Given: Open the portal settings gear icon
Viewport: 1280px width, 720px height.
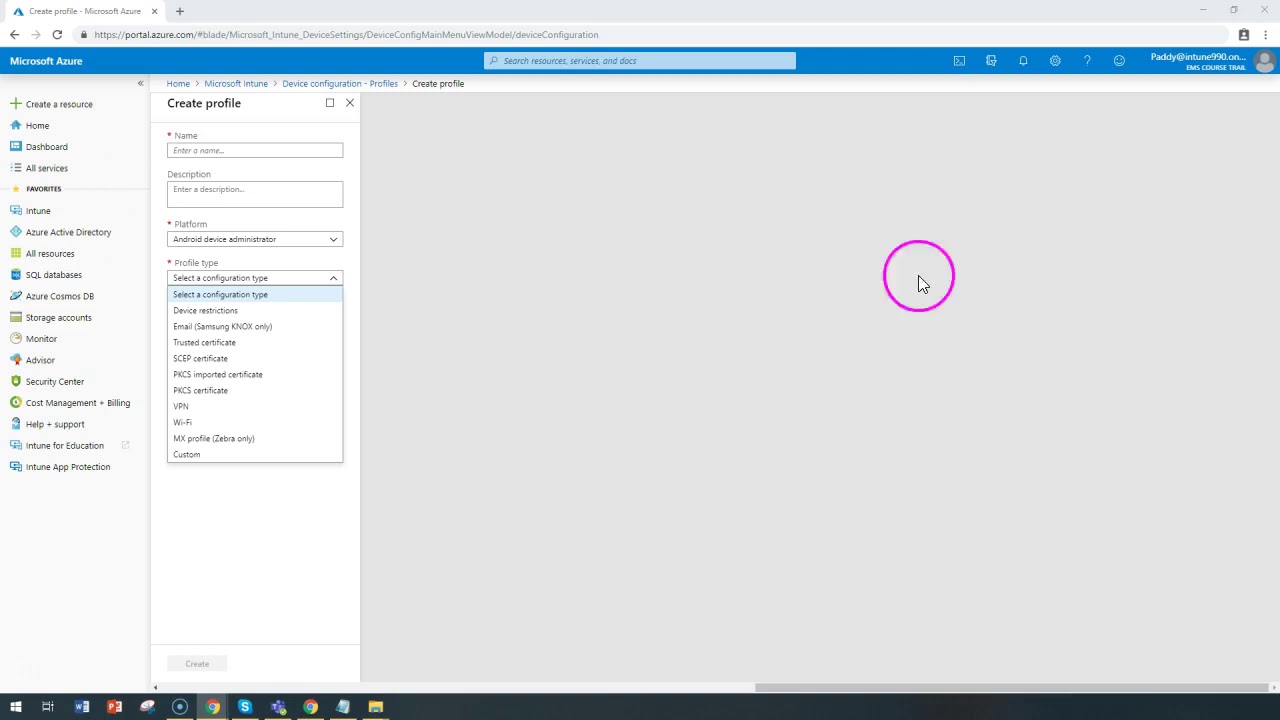Looking at the screenshot, I should 1055,61.
